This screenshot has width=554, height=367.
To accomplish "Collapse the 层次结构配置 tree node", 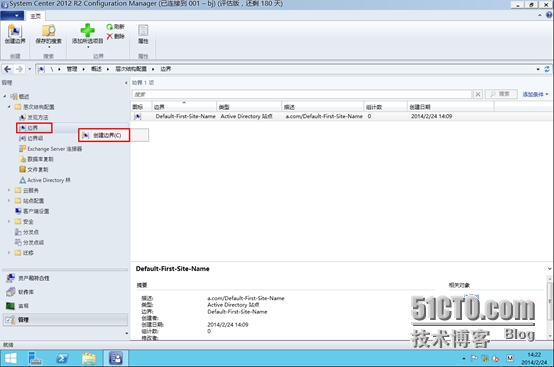I will pos(9,106).
